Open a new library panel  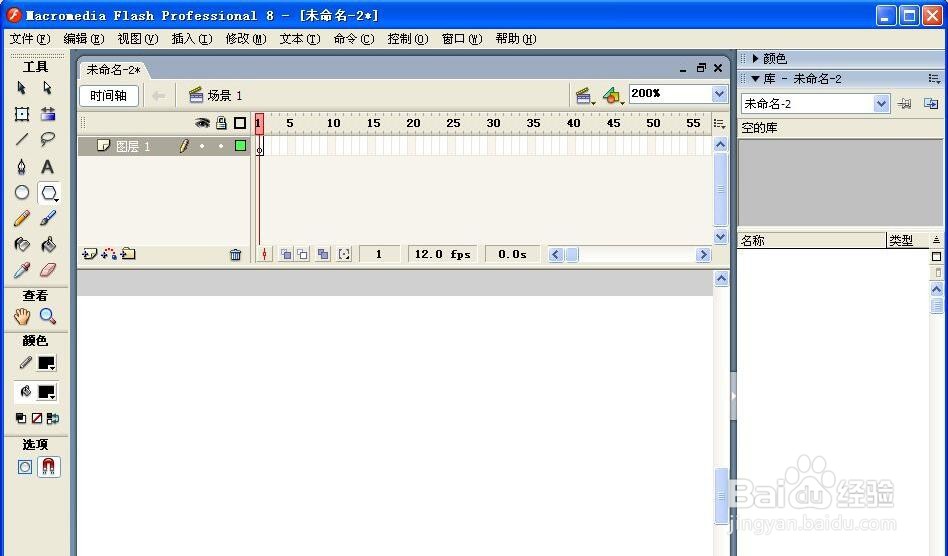(931, 104)
